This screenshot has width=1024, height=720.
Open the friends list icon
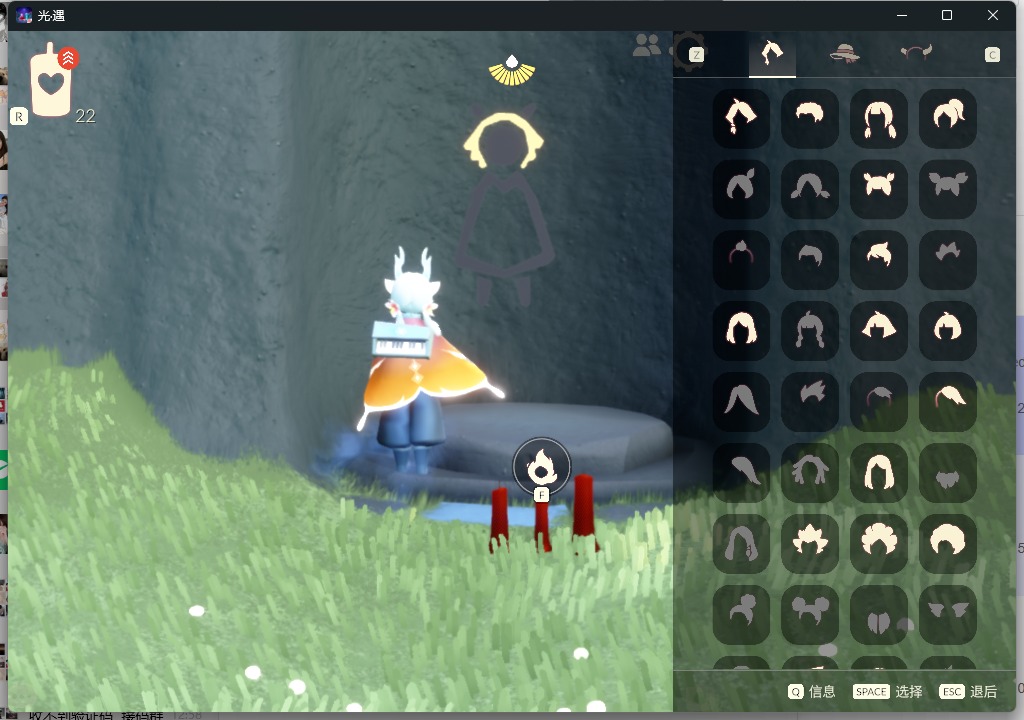click(647, 45)
